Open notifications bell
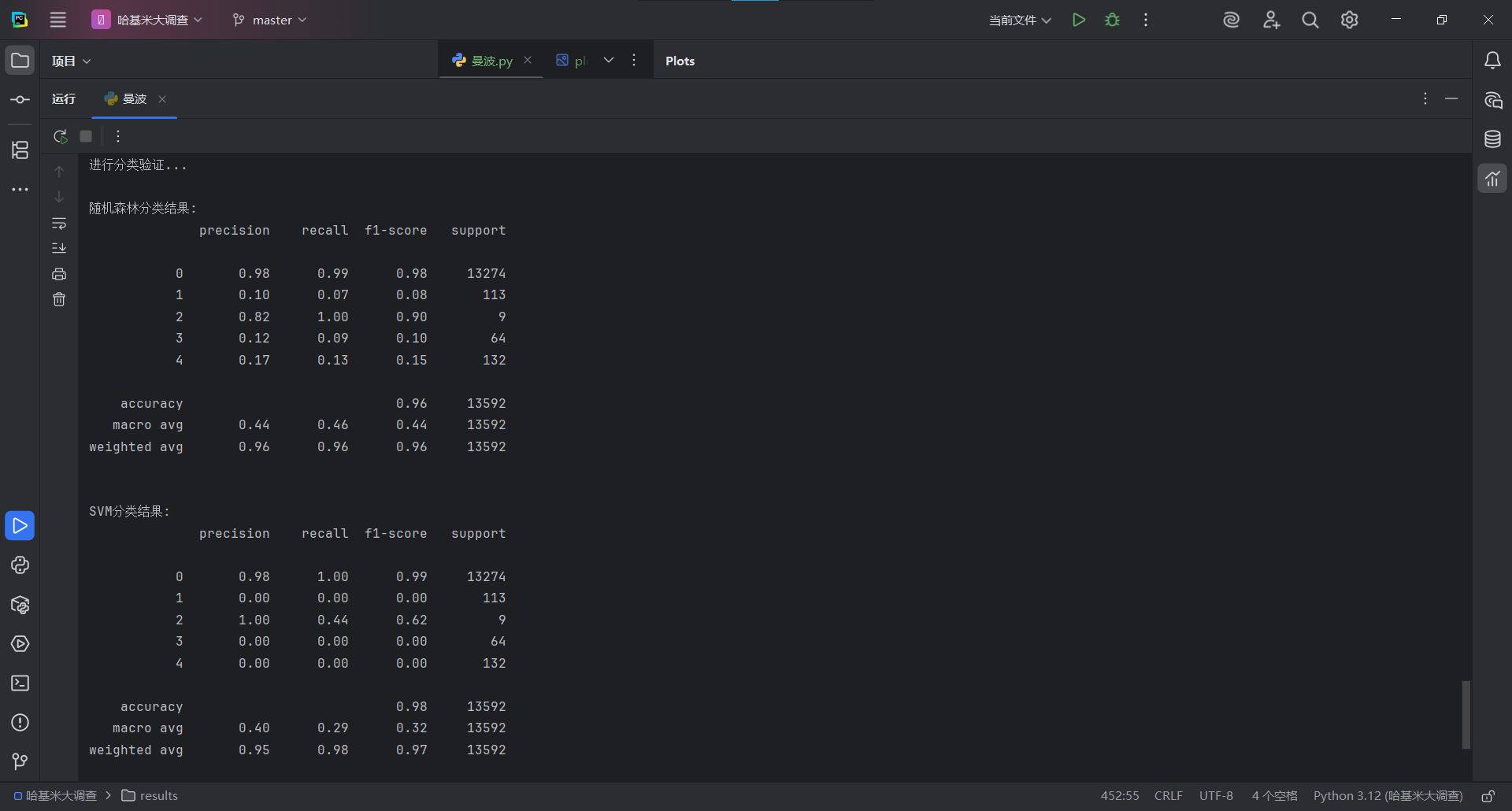Viewport: 1512px width, 811px height. point(1492,61)
